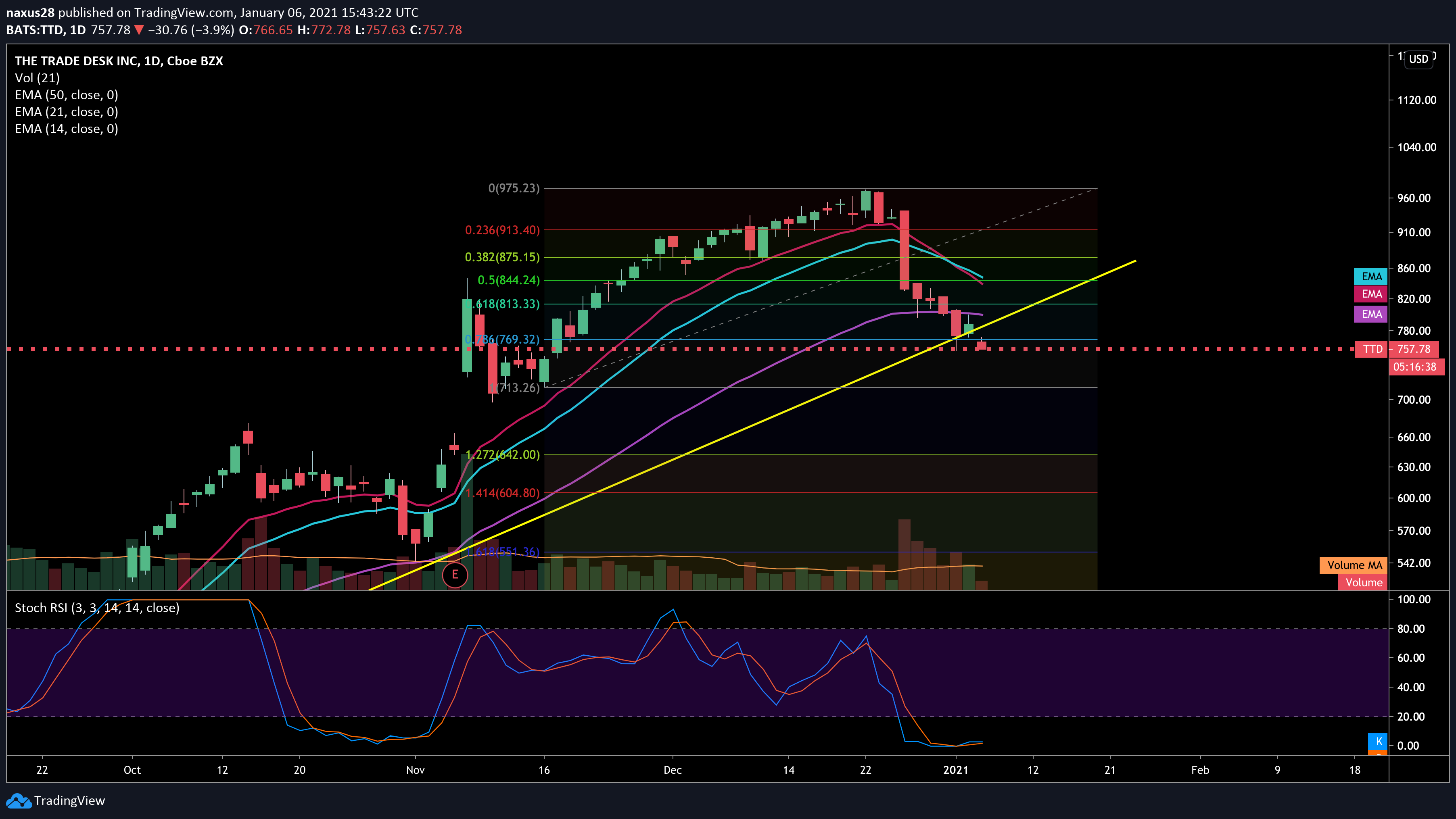Click the Fibonacci 1.272 (642.00) level label

502,455
